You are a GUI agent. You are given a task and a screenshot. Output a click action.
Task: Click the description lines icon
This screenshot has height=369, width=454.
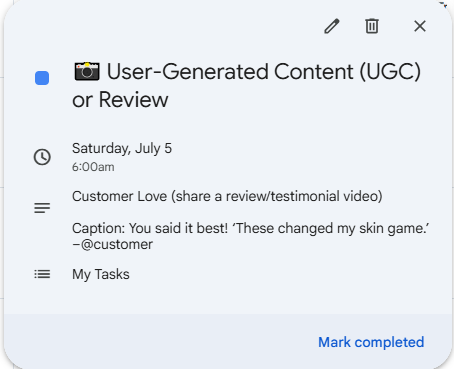point(42,208)
